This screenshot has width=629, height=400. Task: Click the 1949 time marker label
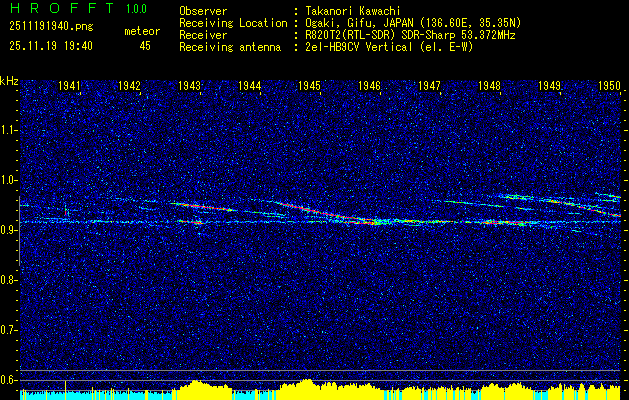tap(550, 86)
